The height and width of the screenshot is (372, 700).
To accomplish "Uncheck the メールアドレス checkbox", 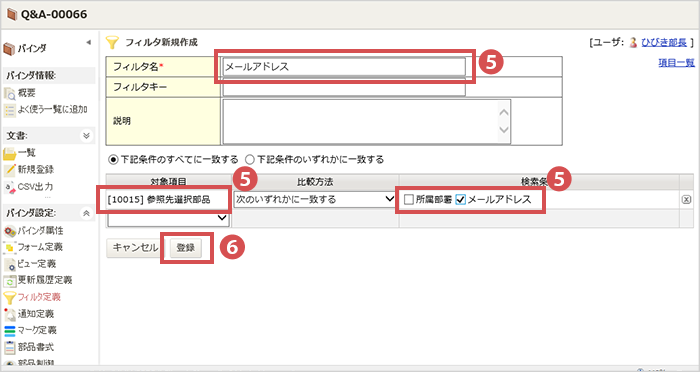I will pos(460,199).
